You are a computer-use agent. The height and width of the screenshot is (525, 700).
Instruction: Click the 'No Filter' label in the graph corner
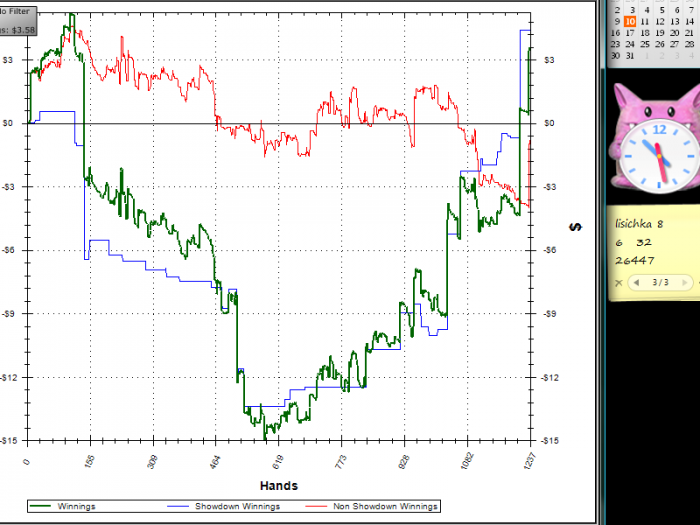coord(15,11)
